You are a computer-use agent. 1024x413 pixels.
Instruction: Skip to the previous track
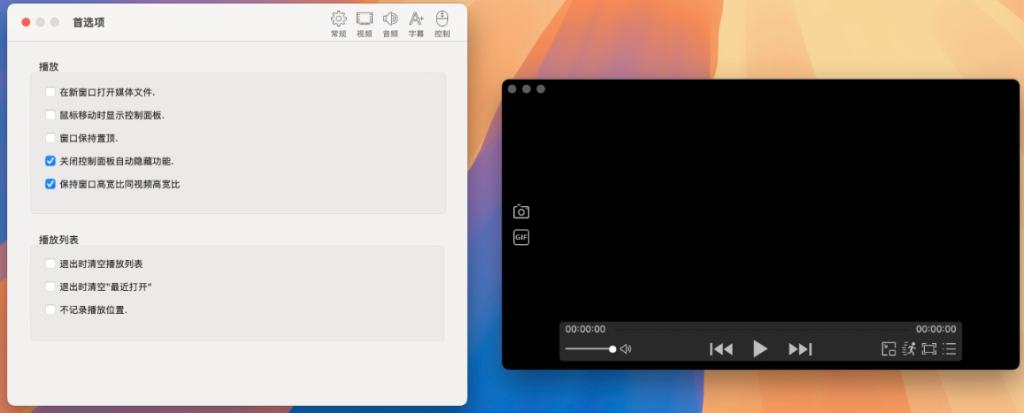(x=721, y=349)
